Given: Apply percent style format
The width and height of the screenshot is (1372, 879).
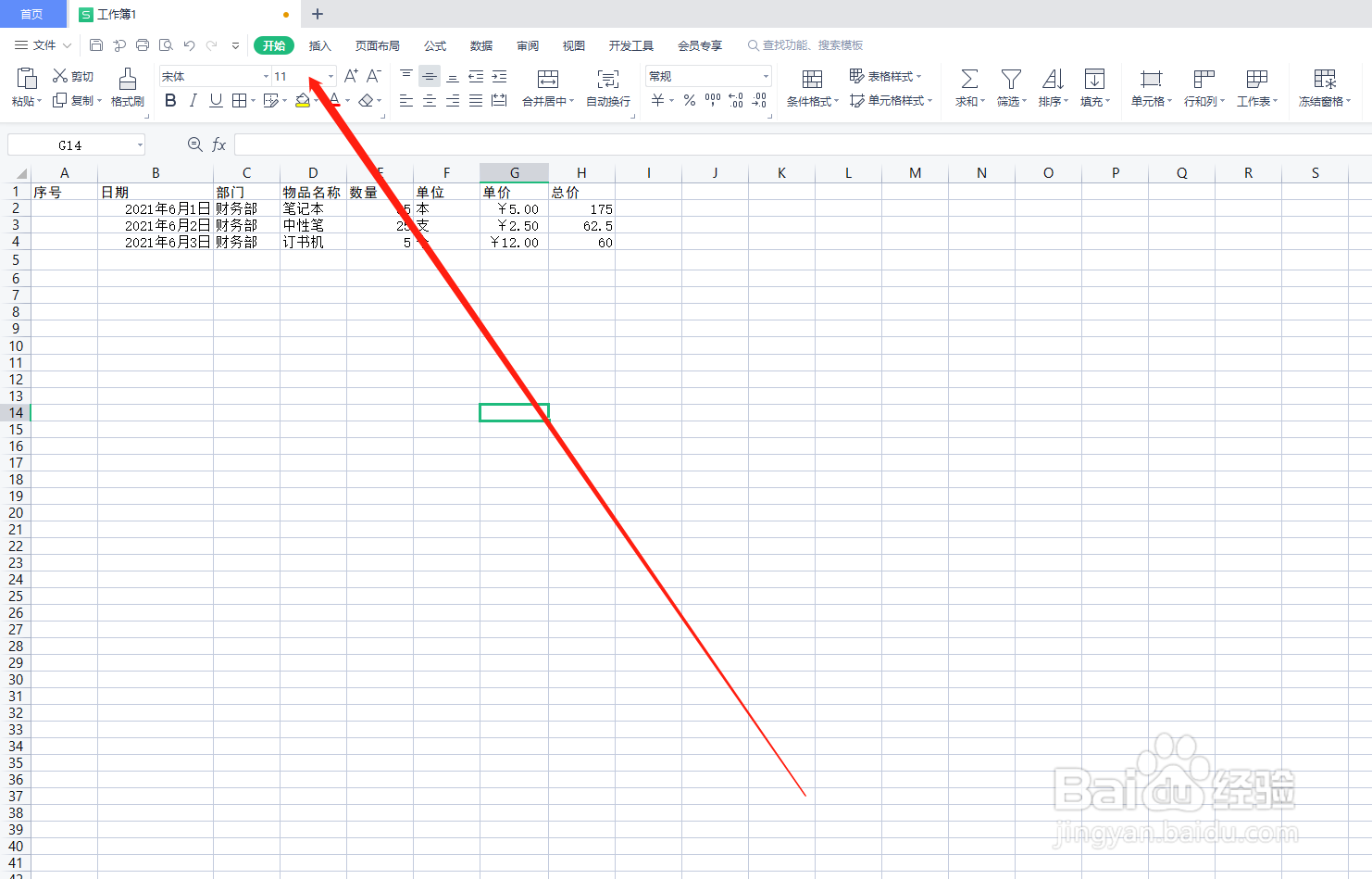Looking at the screenshot, I should coord(690,100).
